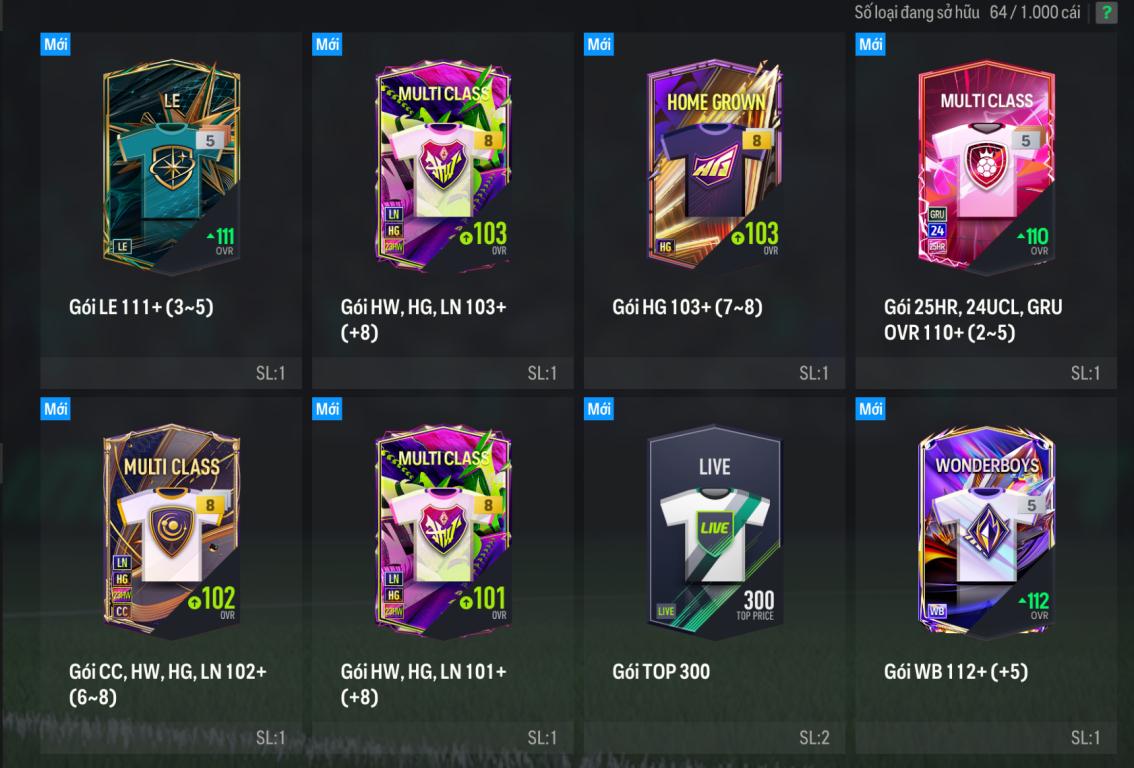
Task: Click the gold Multi Class 102 OVR card
Action: click(x=171, y=532)
